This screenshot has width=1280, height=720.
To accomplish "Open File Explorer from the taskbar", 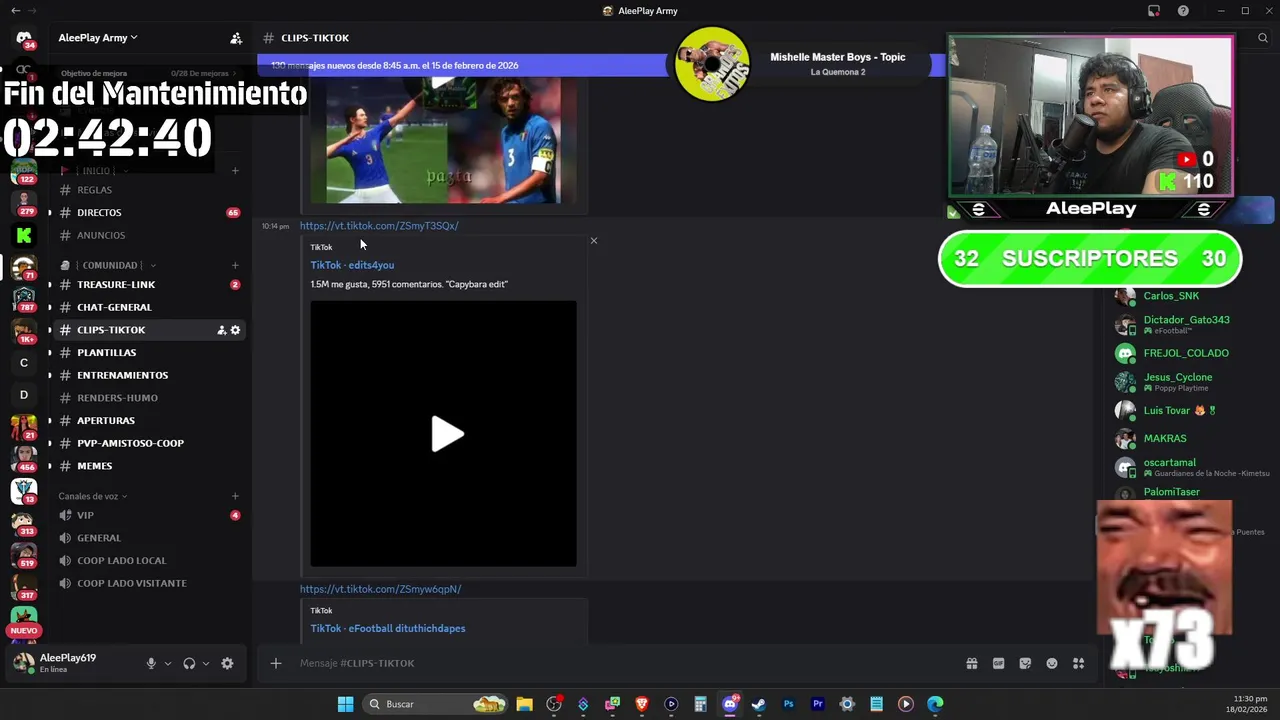I will pos(524,704).
